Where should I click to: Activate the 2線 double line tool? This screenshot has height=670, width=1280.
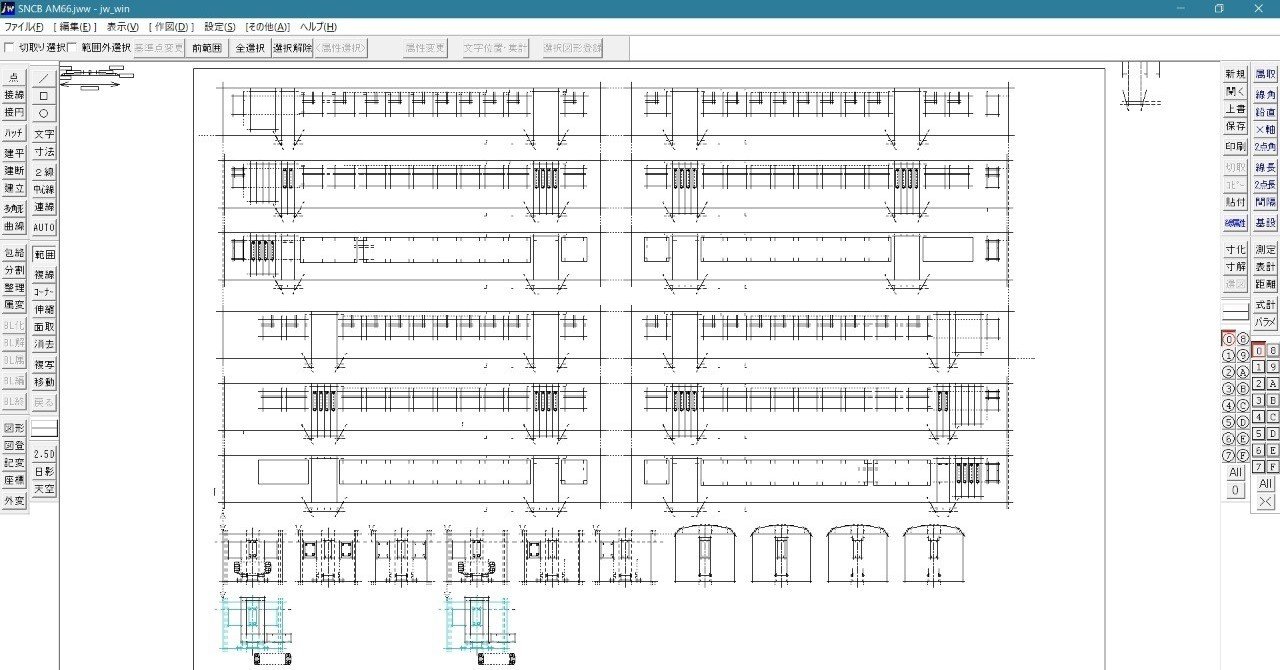tap(44, 172)
